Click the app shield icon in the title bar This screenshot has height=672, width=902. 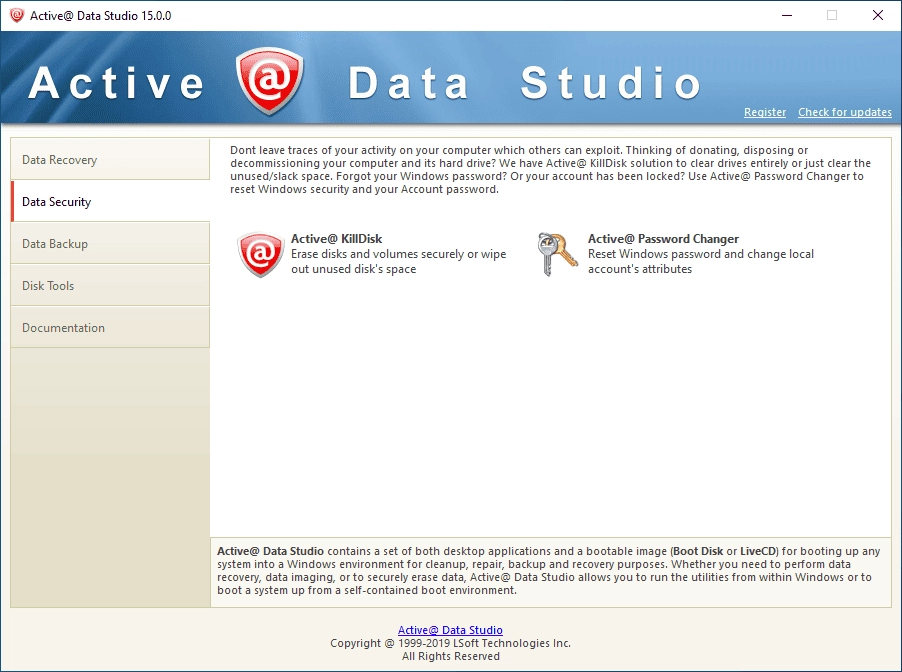[17, 16]
